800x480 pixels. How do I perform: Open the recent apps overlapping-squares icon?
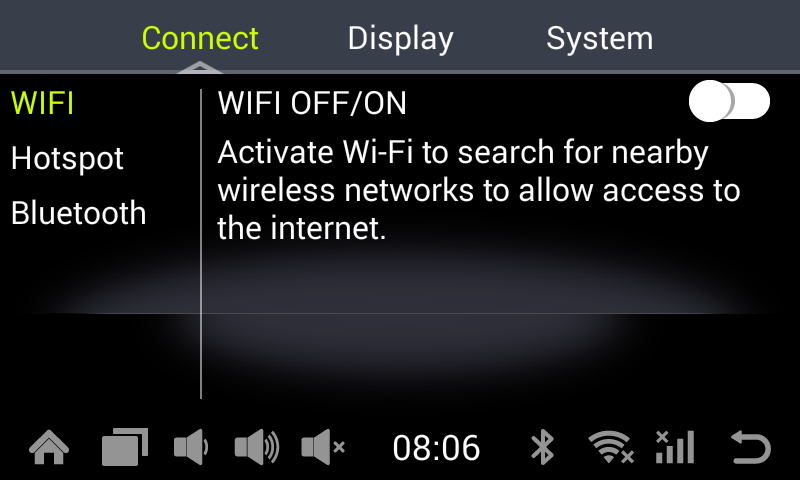(125, 447)
